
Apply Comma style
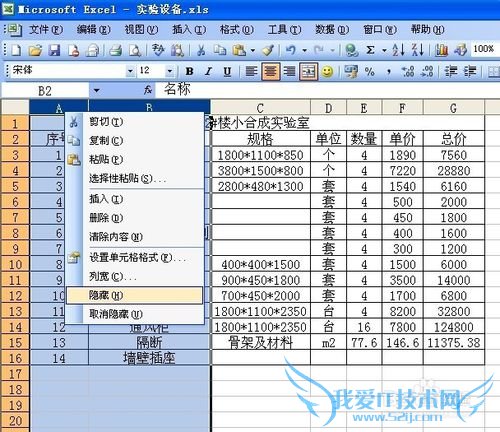point(389,71)
